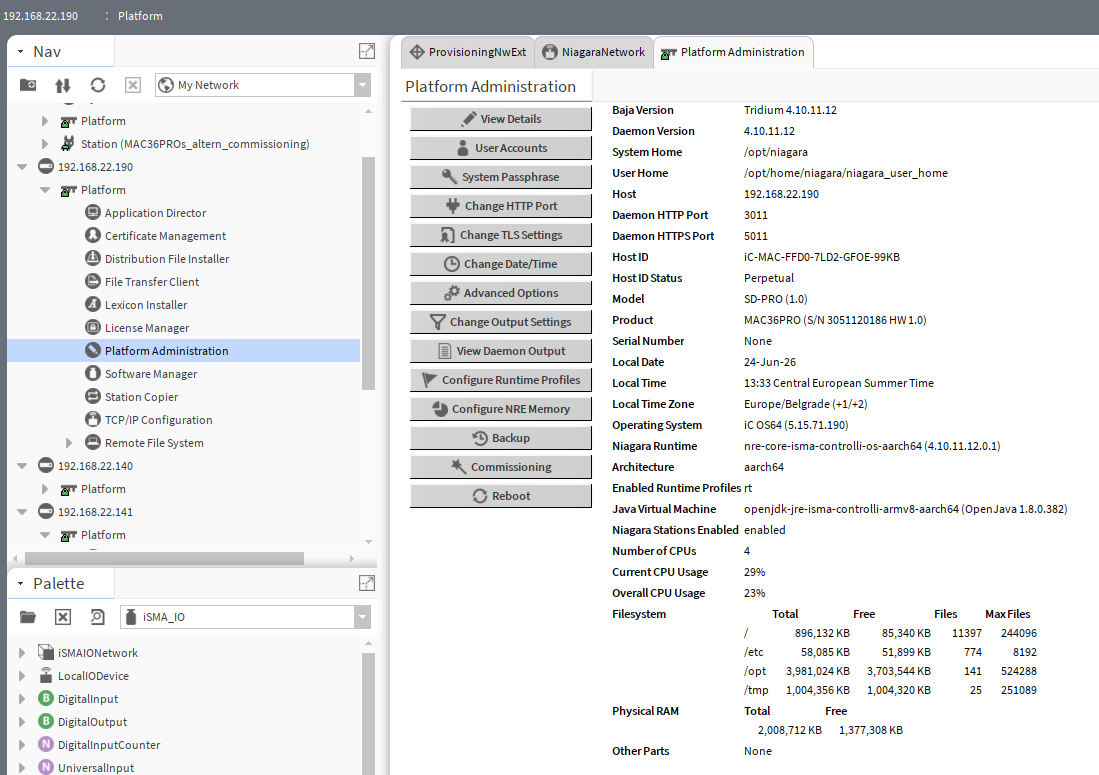This screenshot has width=1099, height=775.
Task: Click the greyed close X icon in Nav toolbar
Action: click(132, 85)
